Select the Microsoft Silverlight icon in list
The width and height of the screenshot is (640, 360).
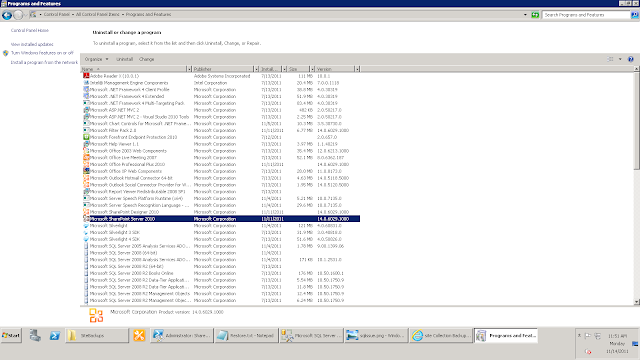tap(86, 226)
